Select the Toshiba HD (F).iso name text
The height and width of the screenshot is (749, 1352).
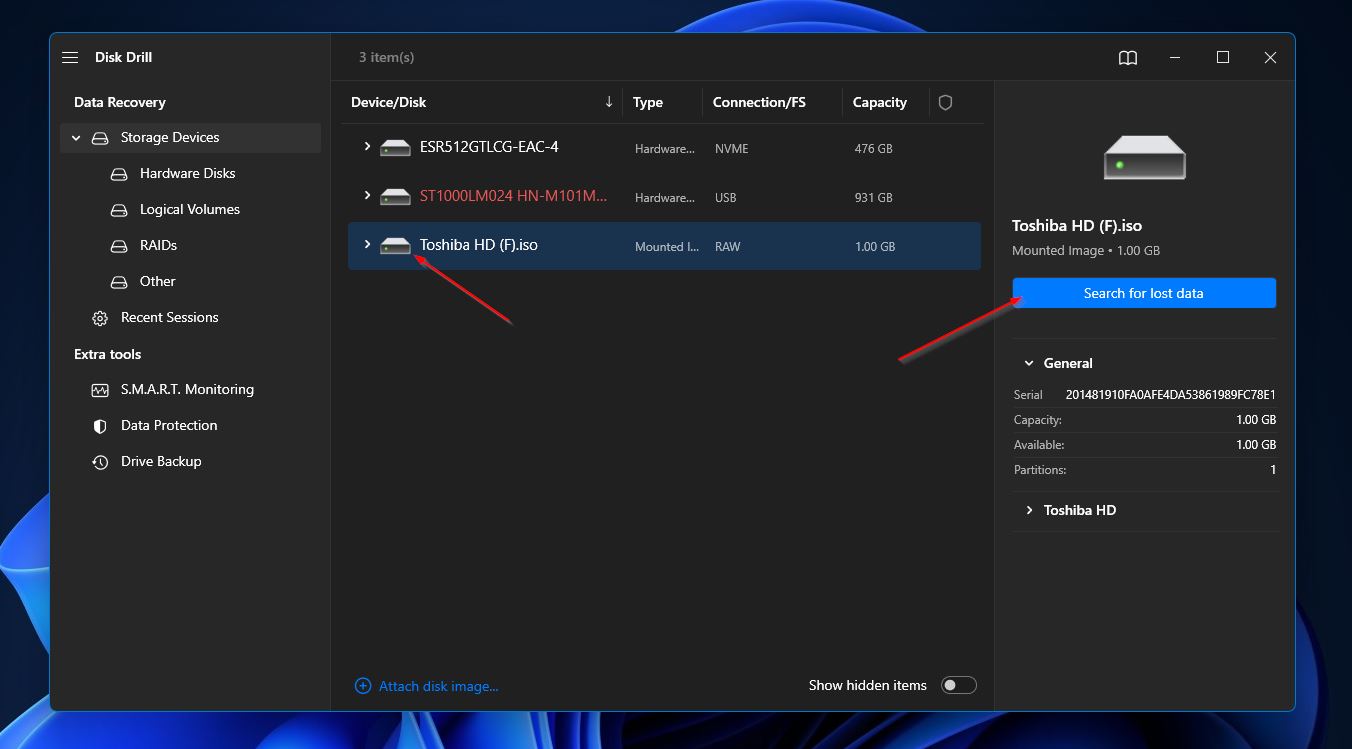coord(479,245)
